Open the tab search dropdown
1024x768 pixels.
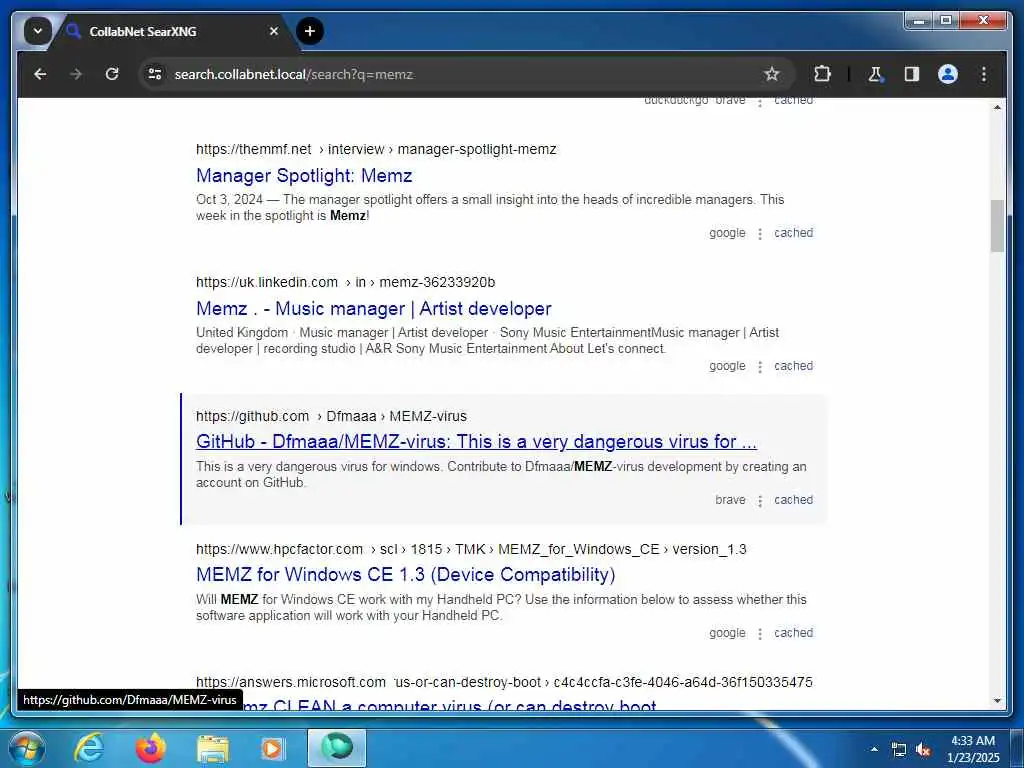(x=38, y=31)
